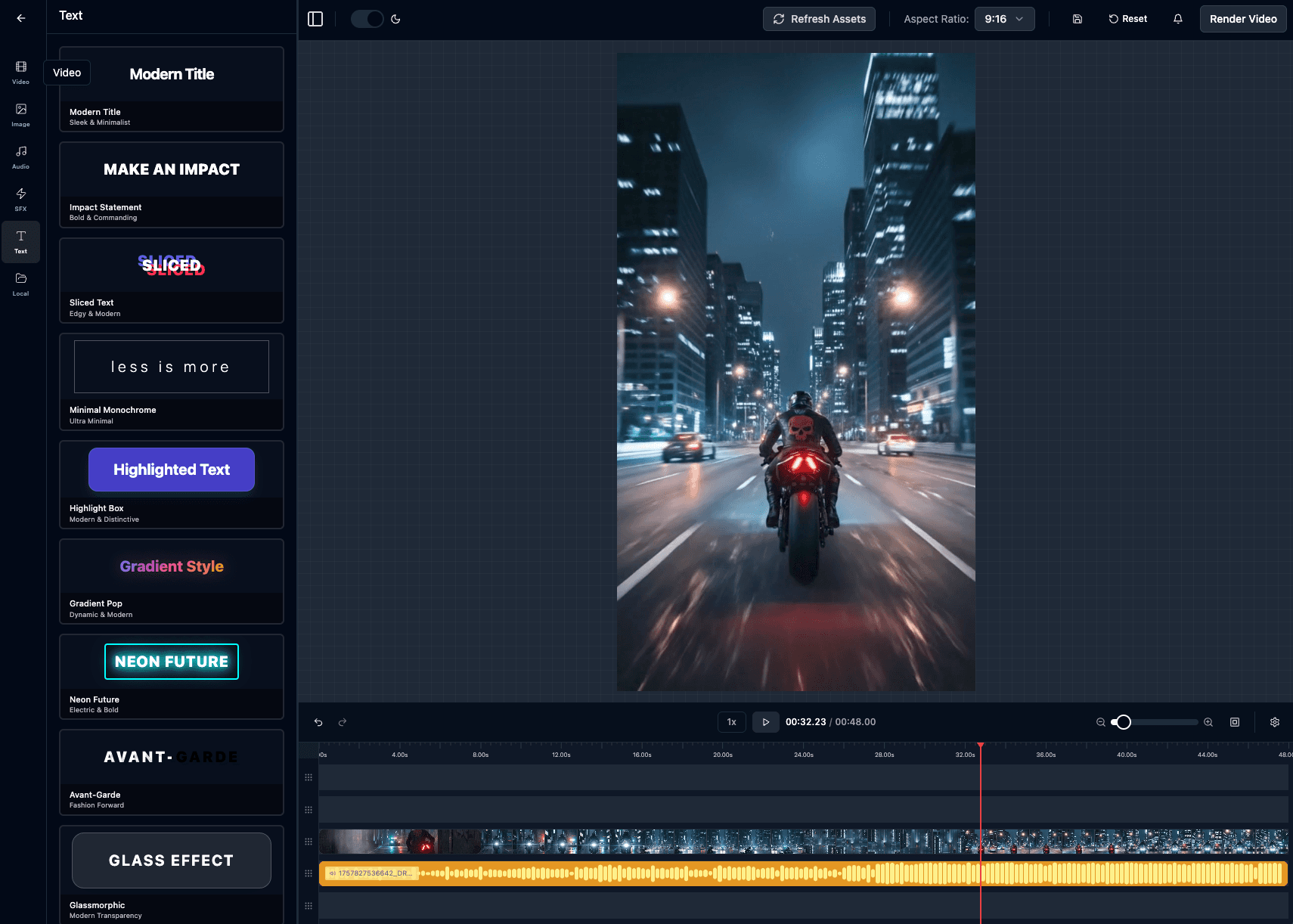Click the zoom in magnifier on timeline
The height and width of the screenshot is (924, 1293).
[1208, 722]
